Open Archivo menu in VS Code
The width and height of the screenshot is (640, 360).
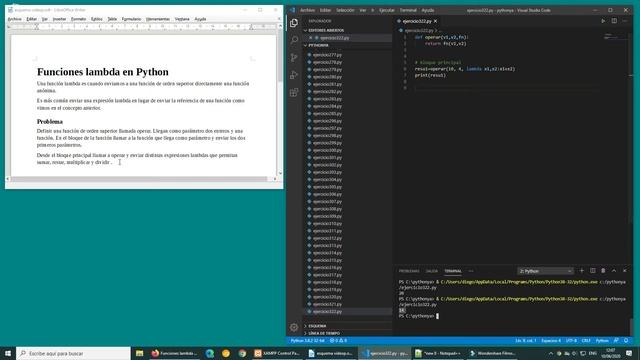(307, 10)
